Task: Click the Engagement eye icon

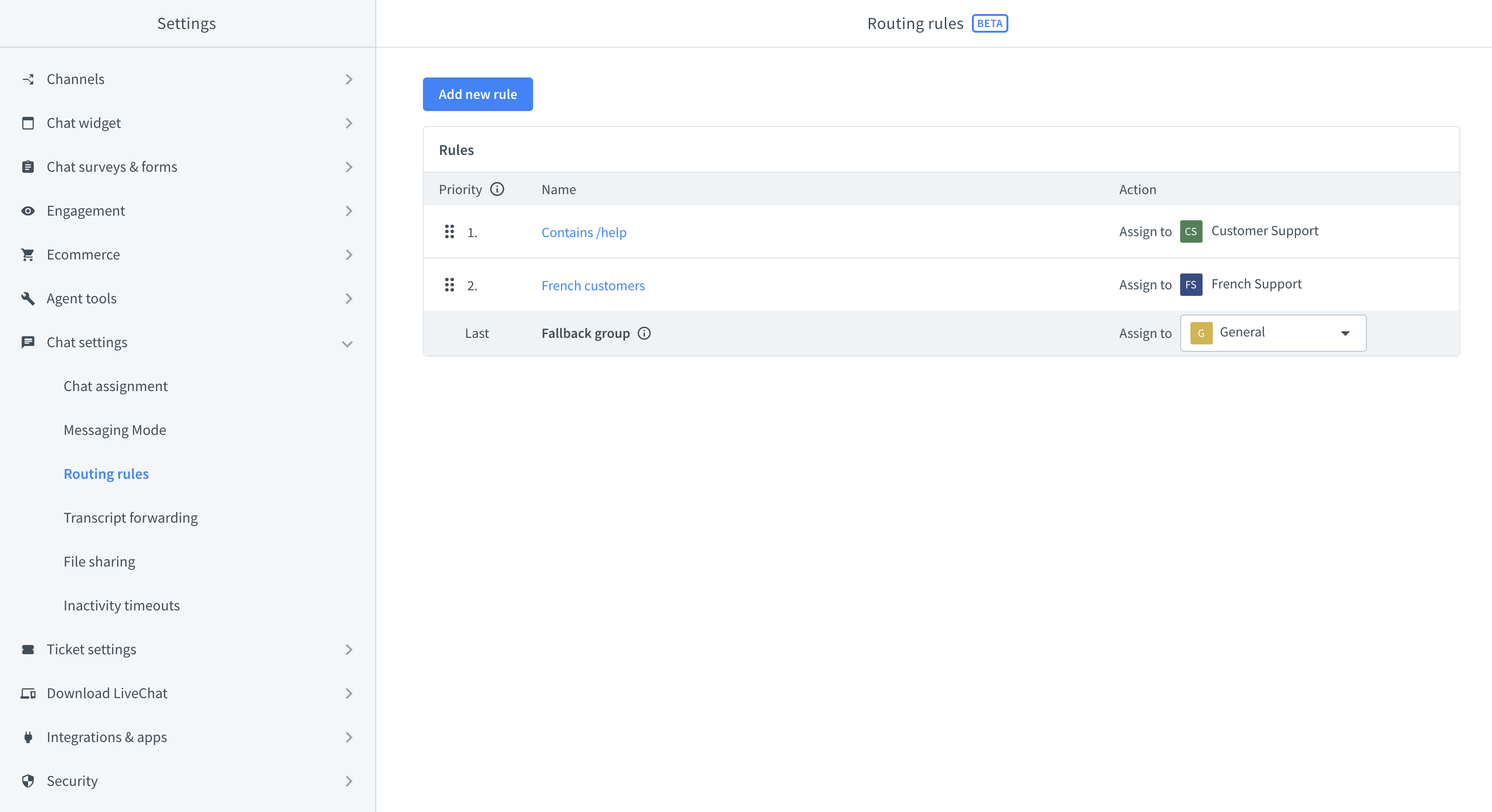Action: coord(28,211)
